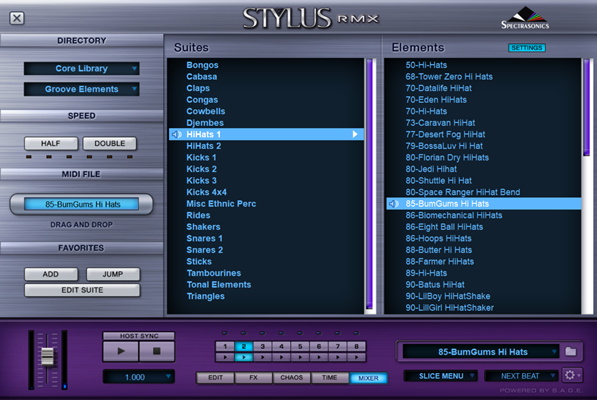The height and width of the screenshot is (400, 597).
Task: Click the play arrow under part 5
Action: (300, 357)
